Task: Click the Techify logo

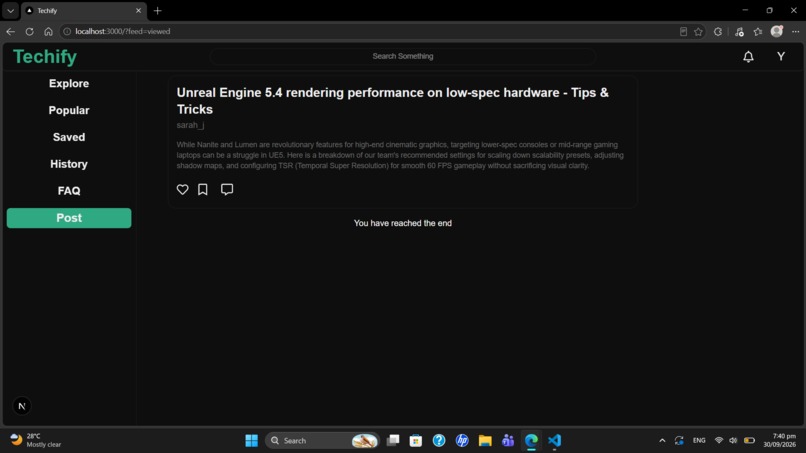Action: click(45, 57)
